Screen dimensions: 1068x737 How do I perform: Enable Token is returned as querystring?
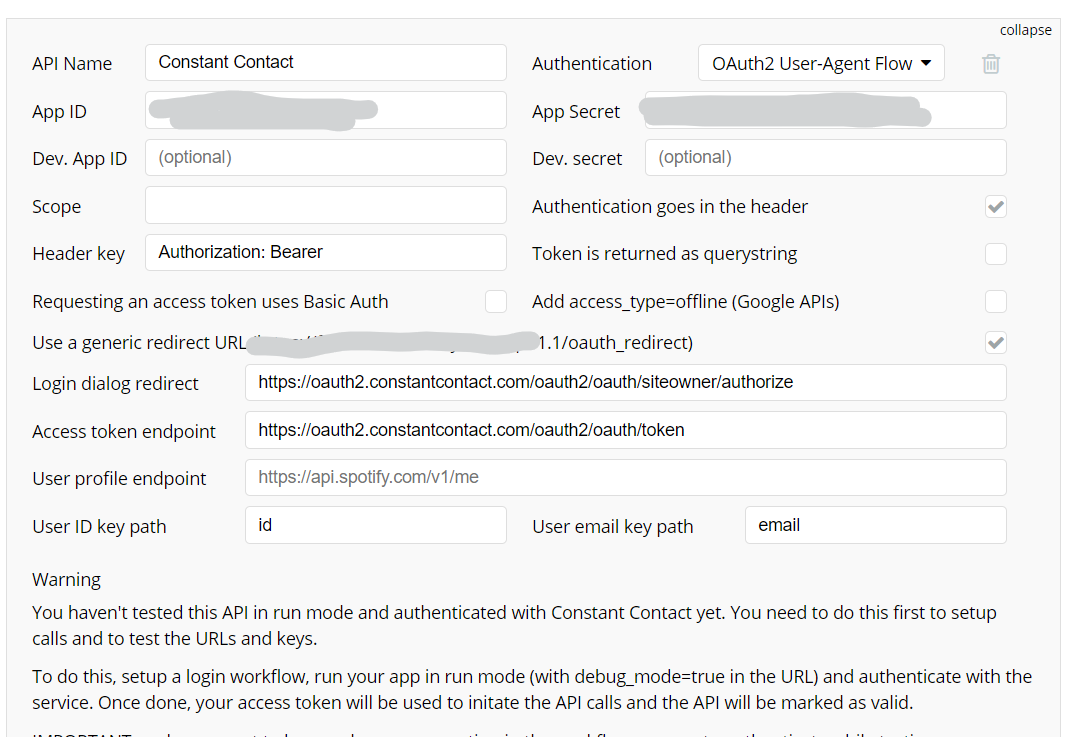coord(995,254)
